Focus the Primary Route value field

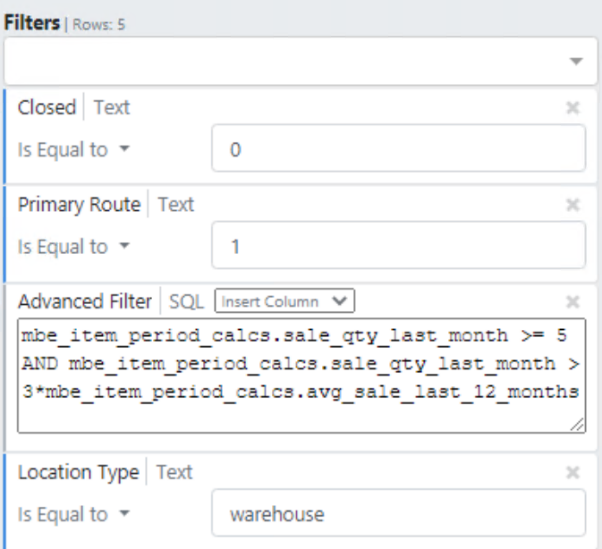pyautogui.click(x=398, y=247)
